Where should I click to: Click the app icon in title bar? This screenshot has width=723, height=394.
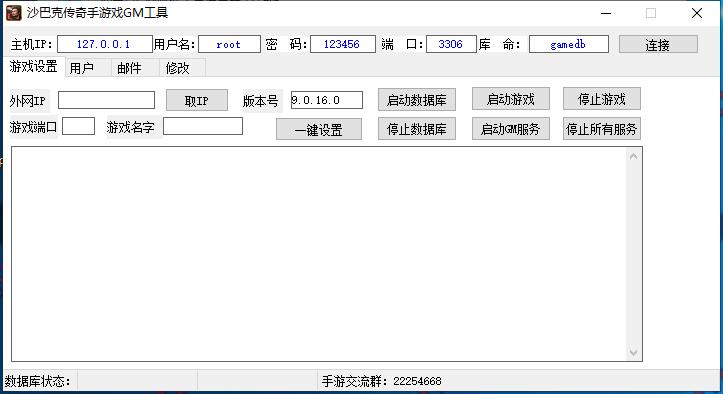coord(13,13)
